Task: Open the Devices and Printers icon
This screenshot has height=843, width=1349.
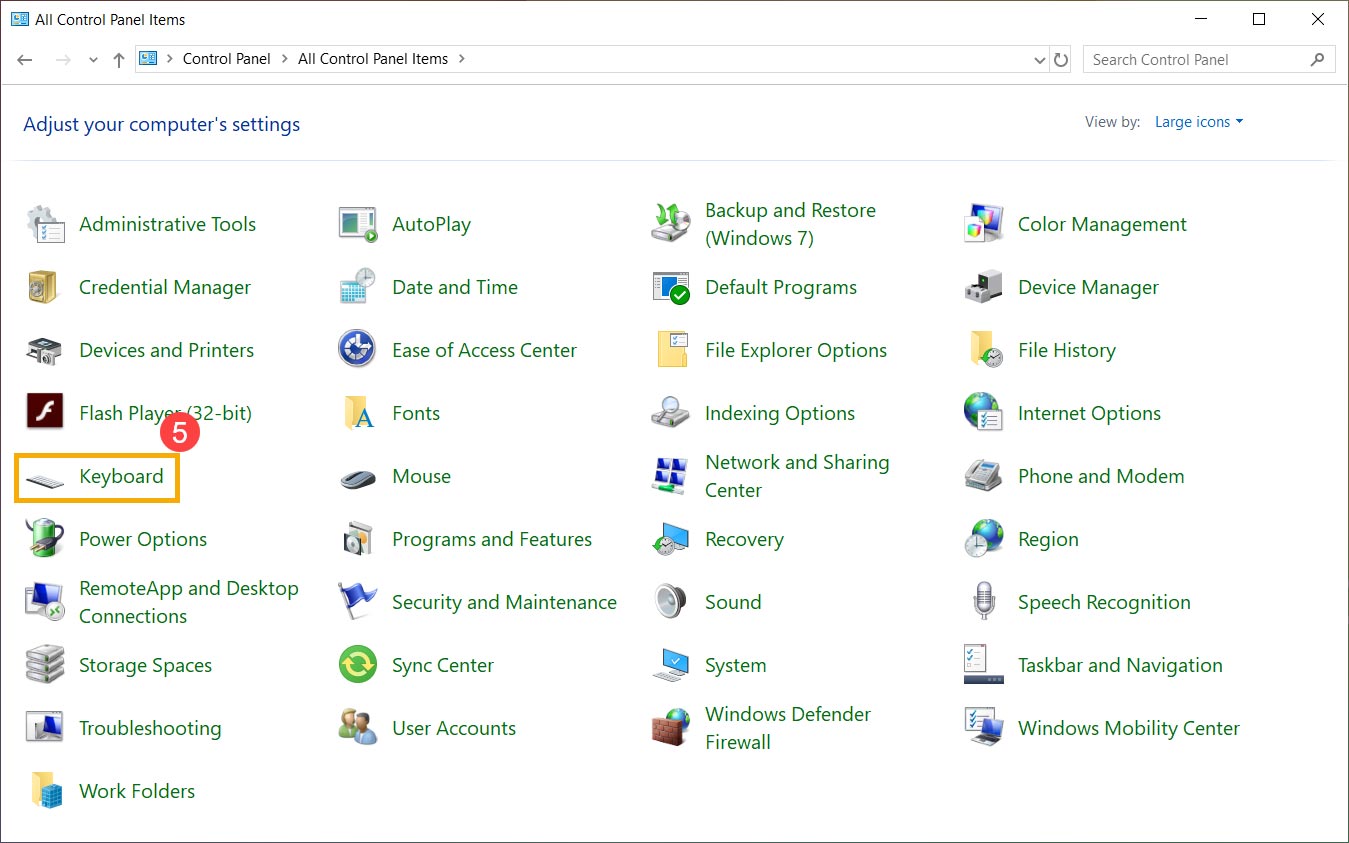Action: click(45, 350)
